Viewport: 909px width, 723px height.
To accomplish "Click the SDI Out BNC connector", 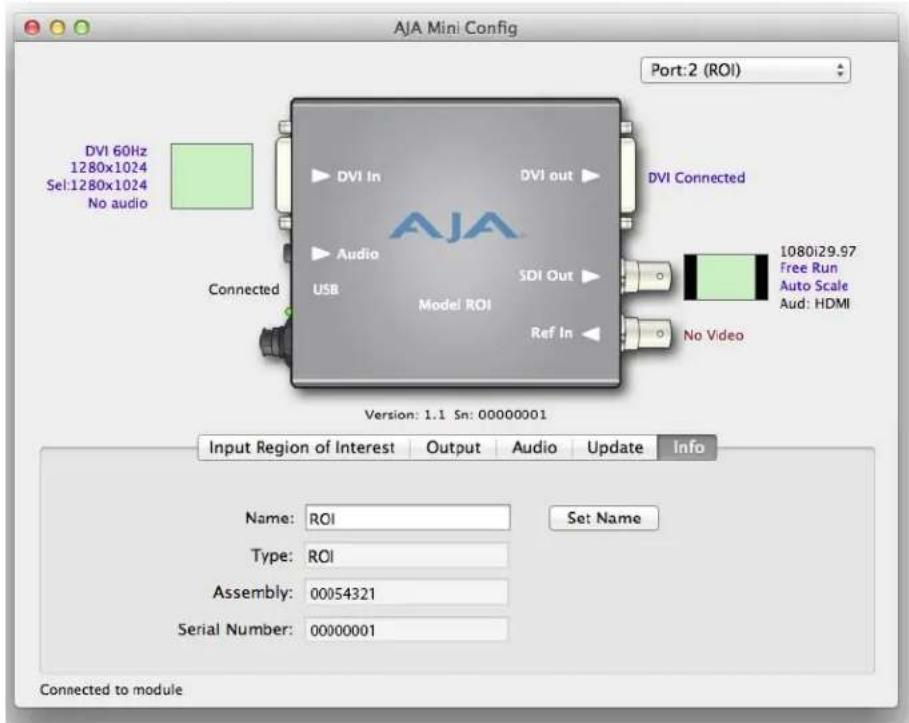I will click(646, 277).
